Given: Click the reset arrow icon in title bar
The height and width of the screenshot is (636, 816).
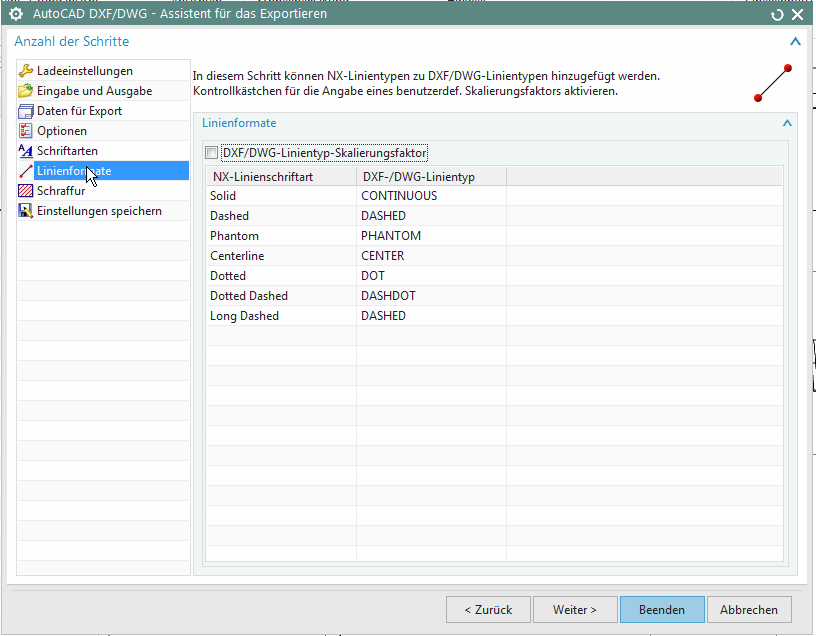Looking at the screenshot, I should click(x=777, y=15).
